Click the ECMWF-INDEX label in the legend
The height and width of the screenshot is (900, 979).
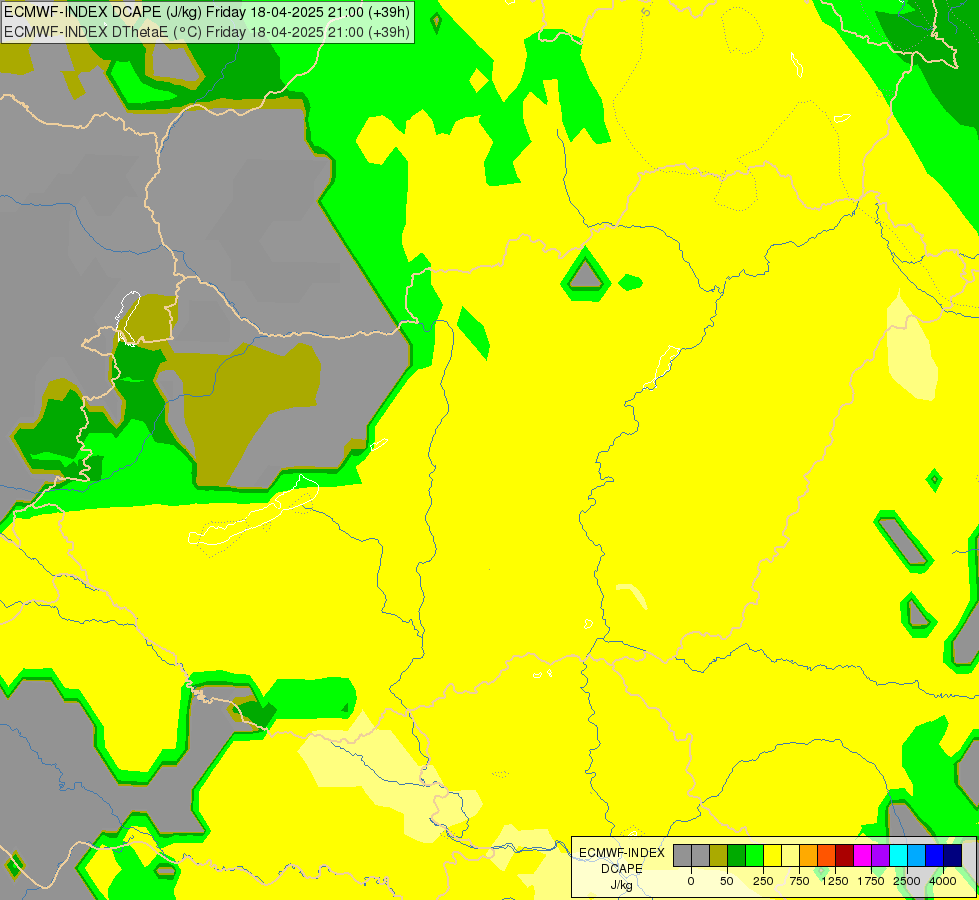coord(622,853)
